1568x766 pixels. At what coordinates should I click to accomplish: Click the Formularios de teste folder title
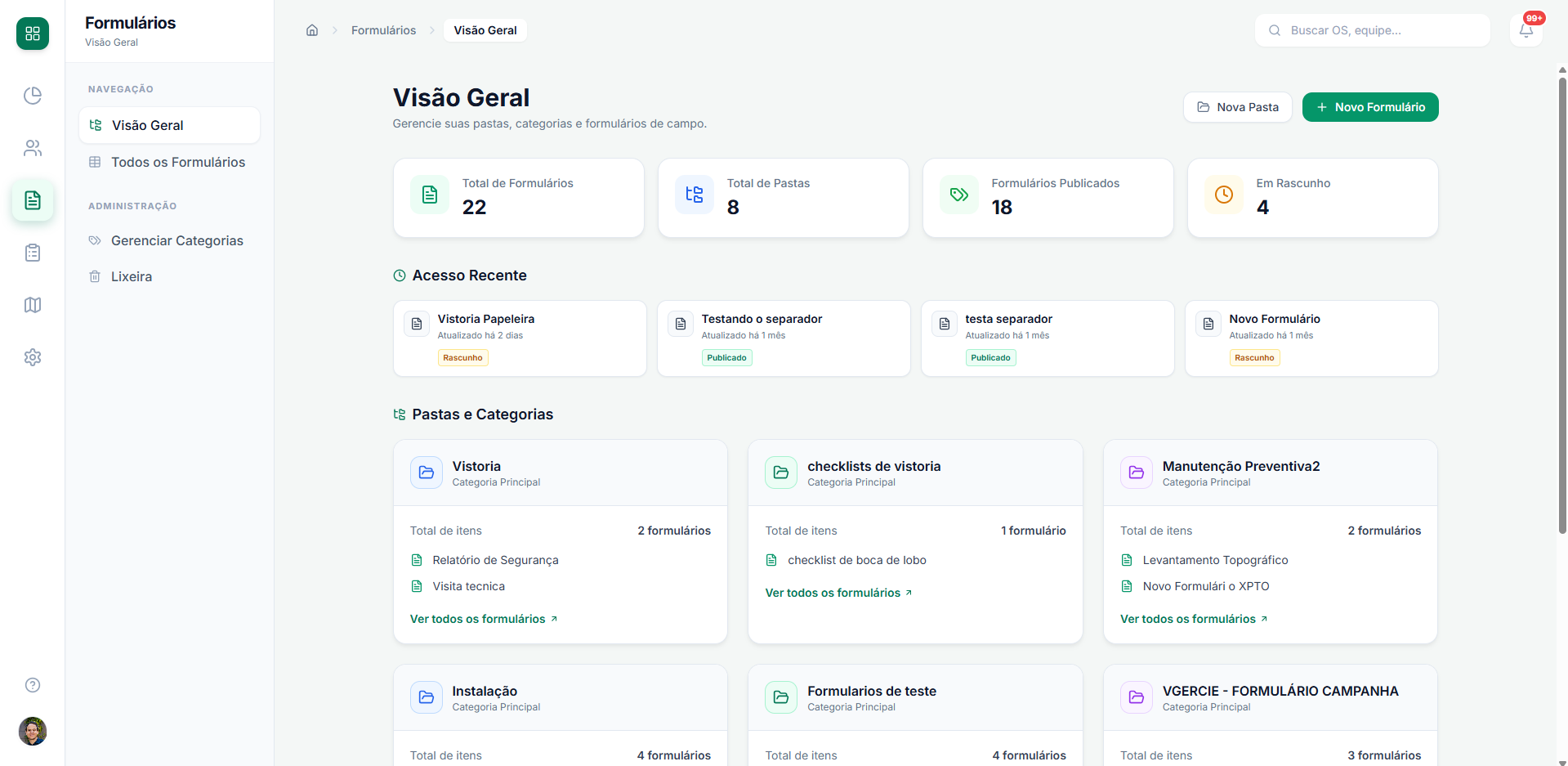click(872, 691)
